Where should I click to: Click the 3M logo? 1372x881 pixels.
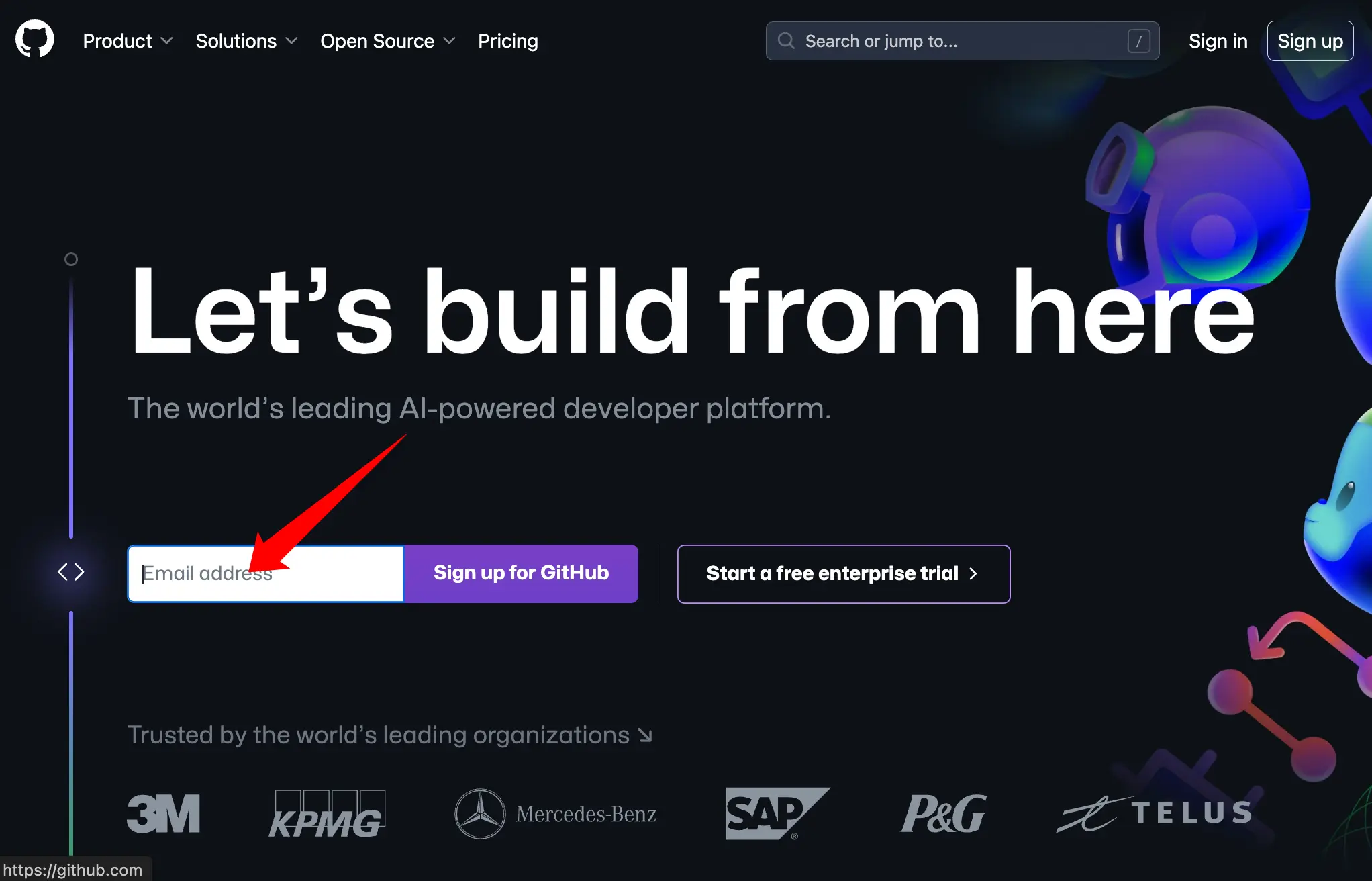(164, 814)
